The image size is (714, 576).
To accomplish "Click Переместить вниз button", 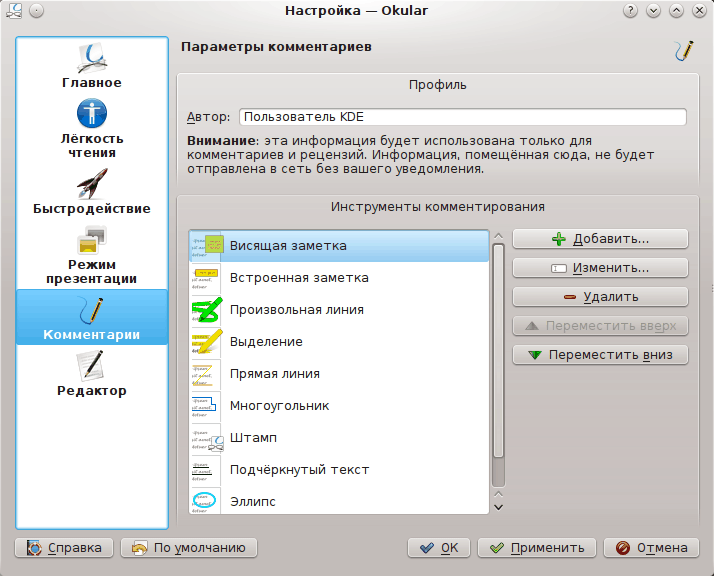I will pos(600,355).
